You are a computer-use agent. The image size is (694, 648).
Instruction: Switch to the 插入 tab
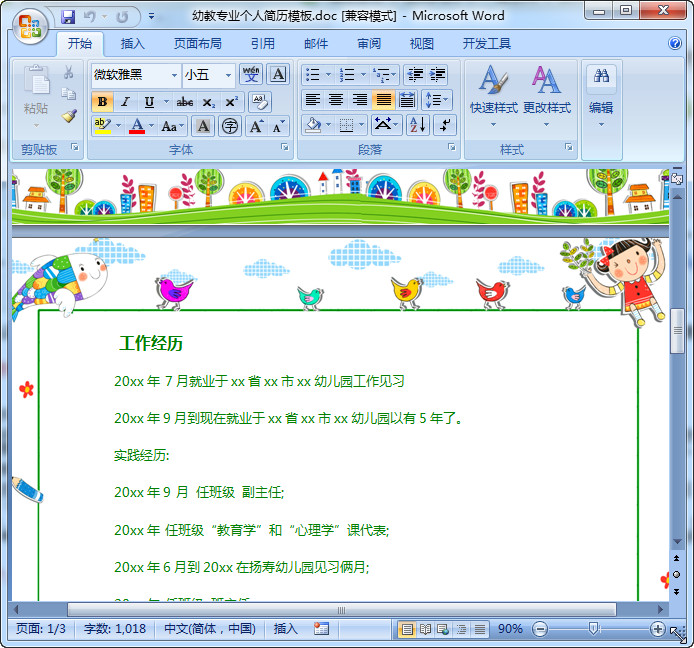point(132,43)
